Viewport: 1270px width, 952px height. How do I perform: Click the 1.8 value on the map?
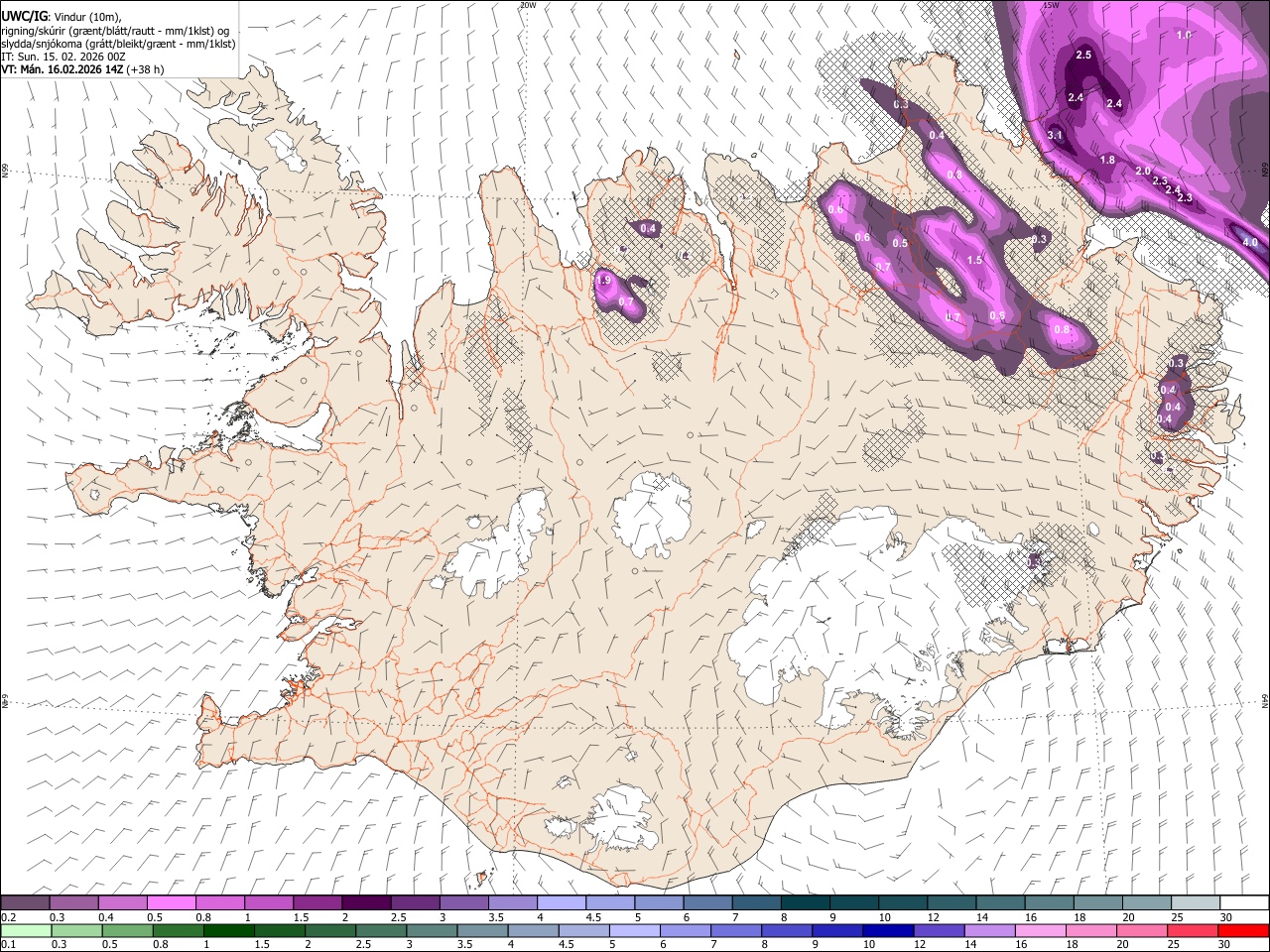[1108, 160]
